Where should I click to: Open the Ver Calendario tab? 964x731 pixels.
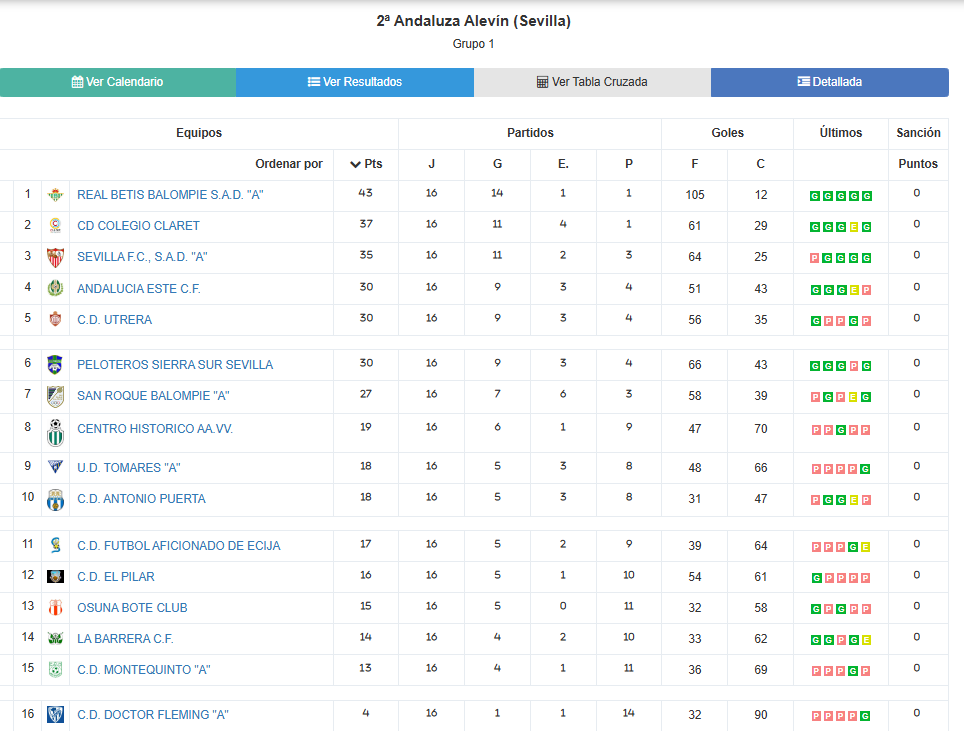[x=117, y=82]
